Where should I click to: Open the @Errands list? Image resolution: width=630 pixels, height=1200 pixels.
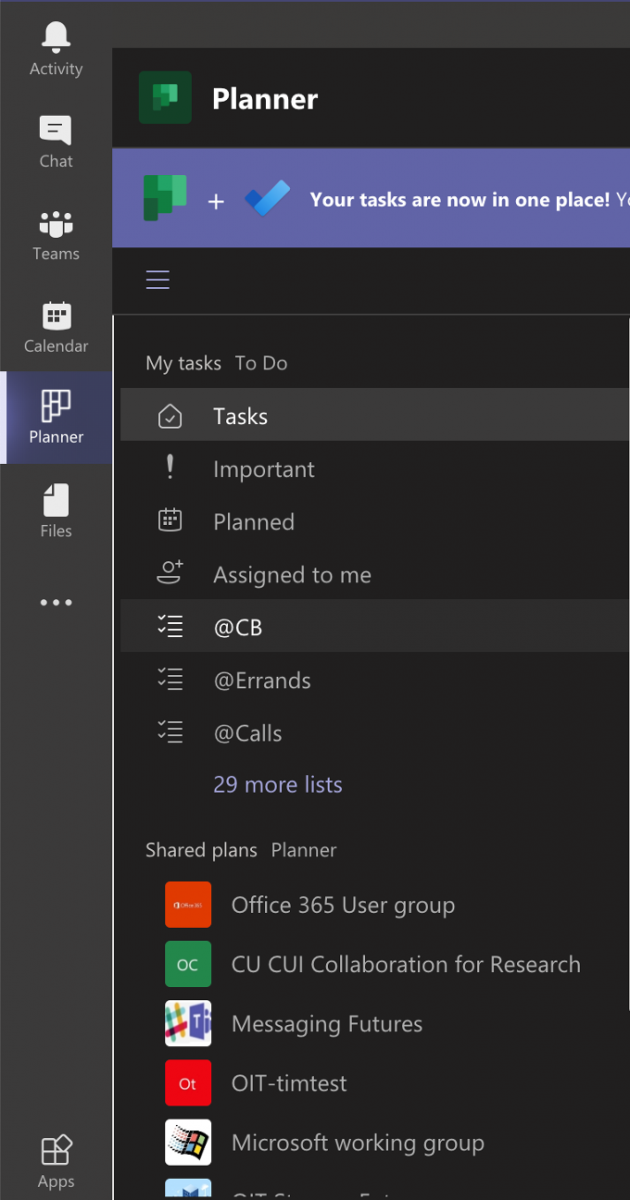tap(375, 681)
